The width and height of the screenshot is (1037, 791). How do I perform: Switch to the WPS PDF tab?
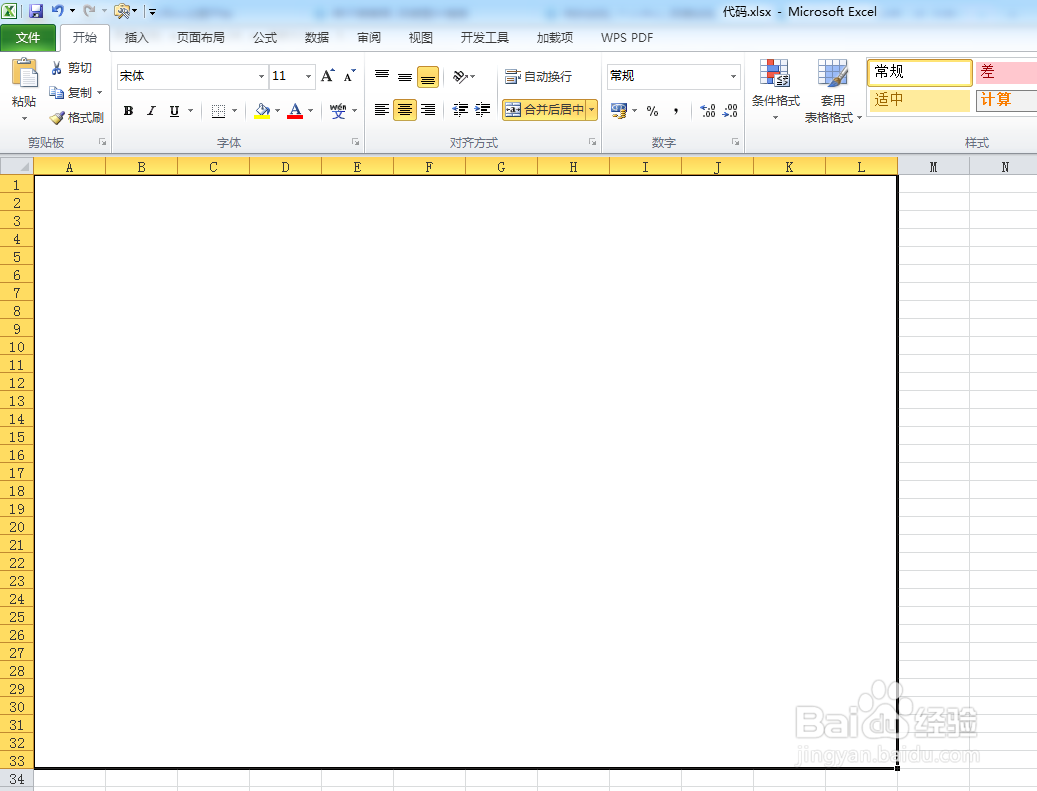(x=627, y=38)
